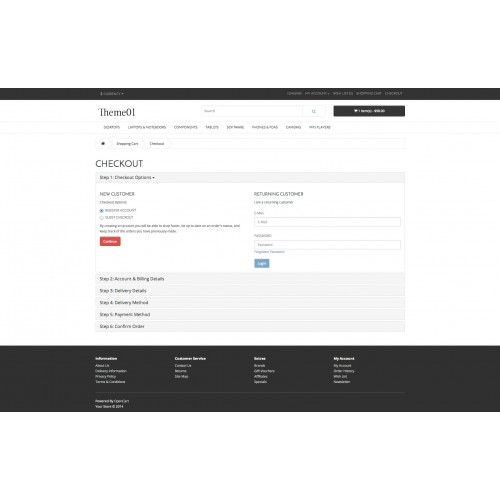Open the Laptops & Notebooks menu
Image resolution: width=500 pixels, height=500 pixels.
[147, 127]
